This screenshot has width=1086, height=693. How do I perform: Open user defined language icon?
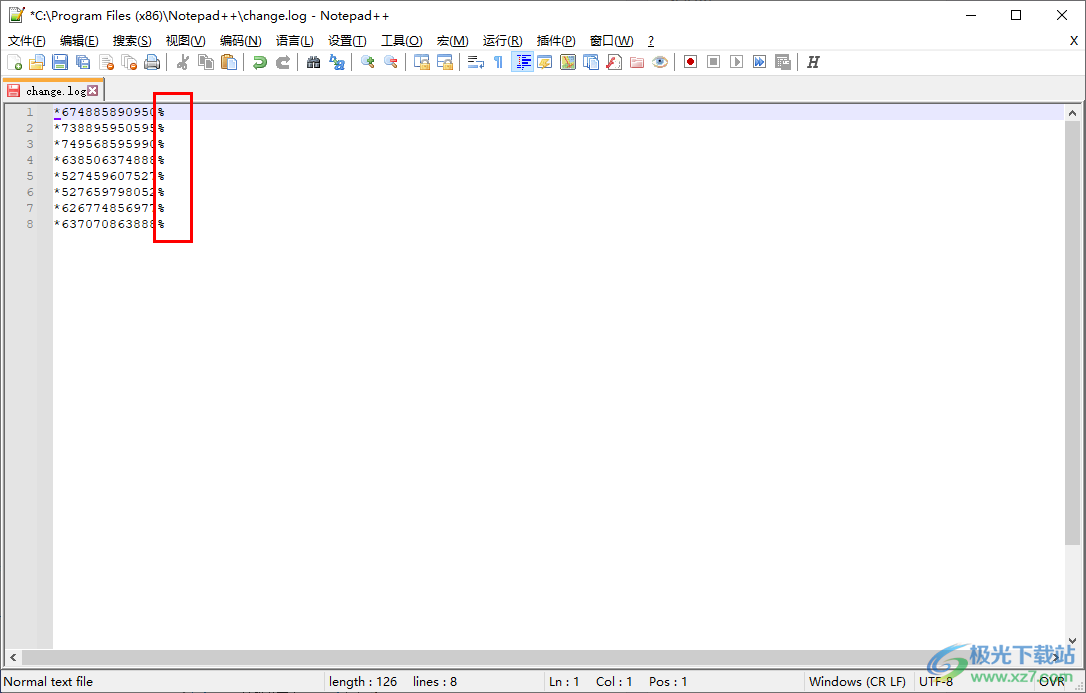(545, 62)
